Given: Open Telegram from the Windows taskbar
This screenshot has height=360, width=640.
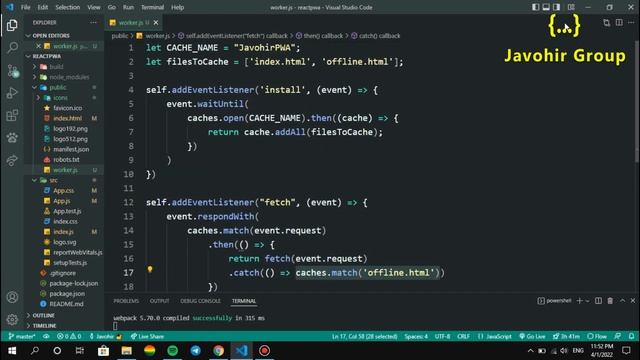Looking at the screenshot, I should pyautogui.click(x=196, y=351).
